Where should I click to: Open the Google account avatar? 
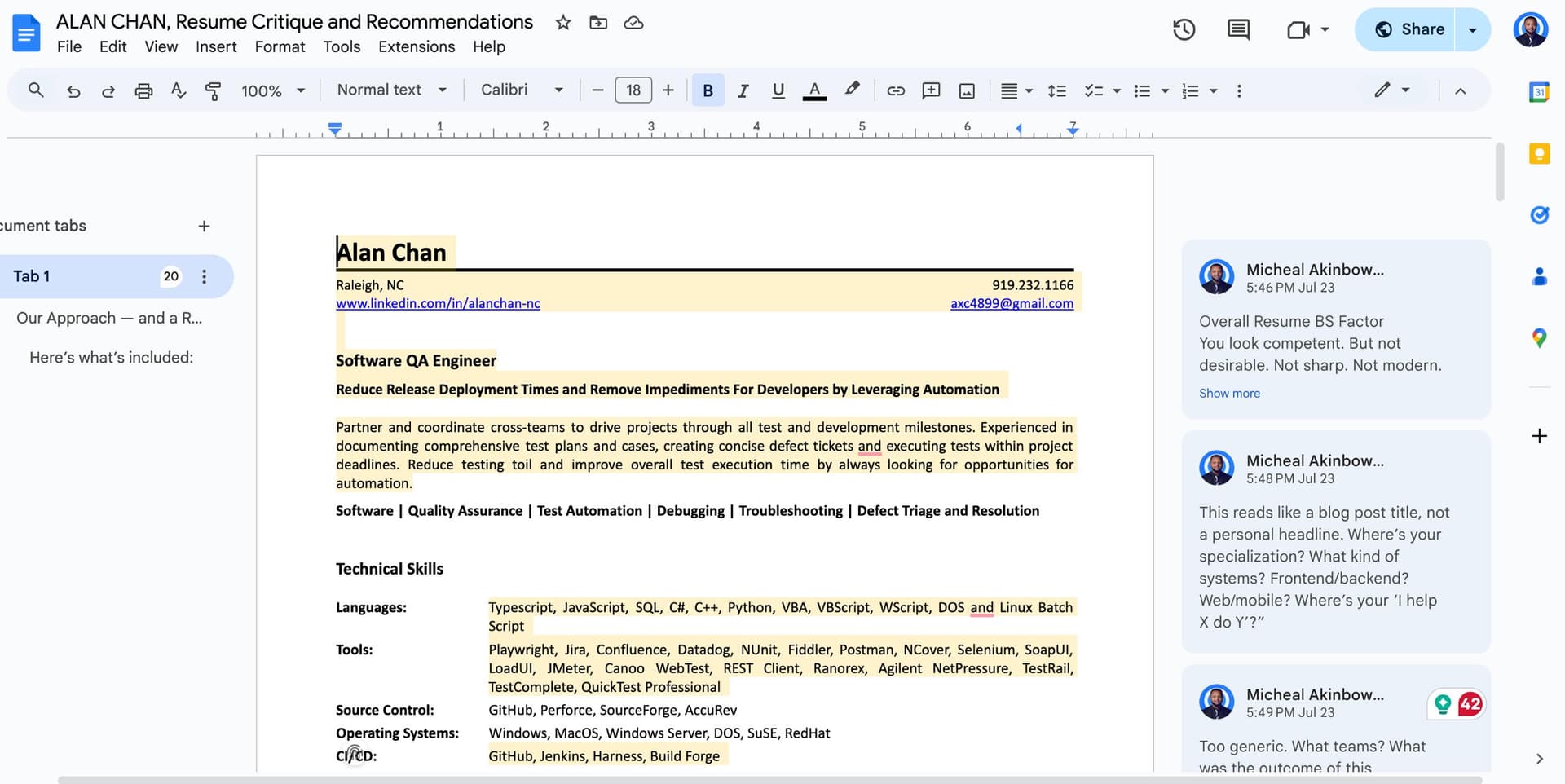click(1530, 30)
